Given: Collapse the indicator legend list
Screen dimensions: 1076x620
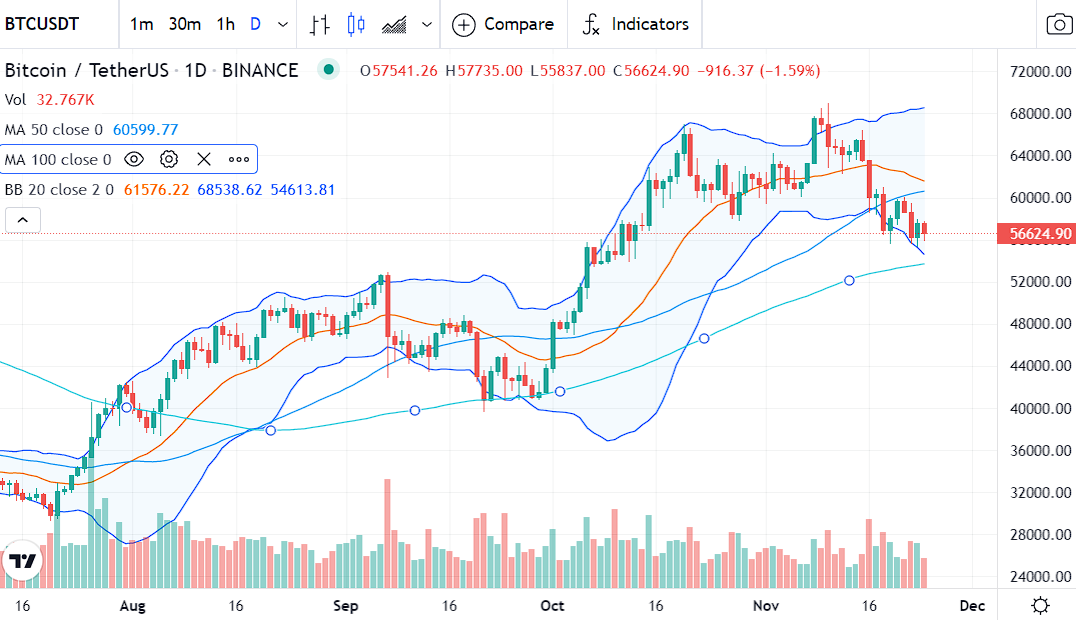Looking at the screenshot, I should (23, 220).
